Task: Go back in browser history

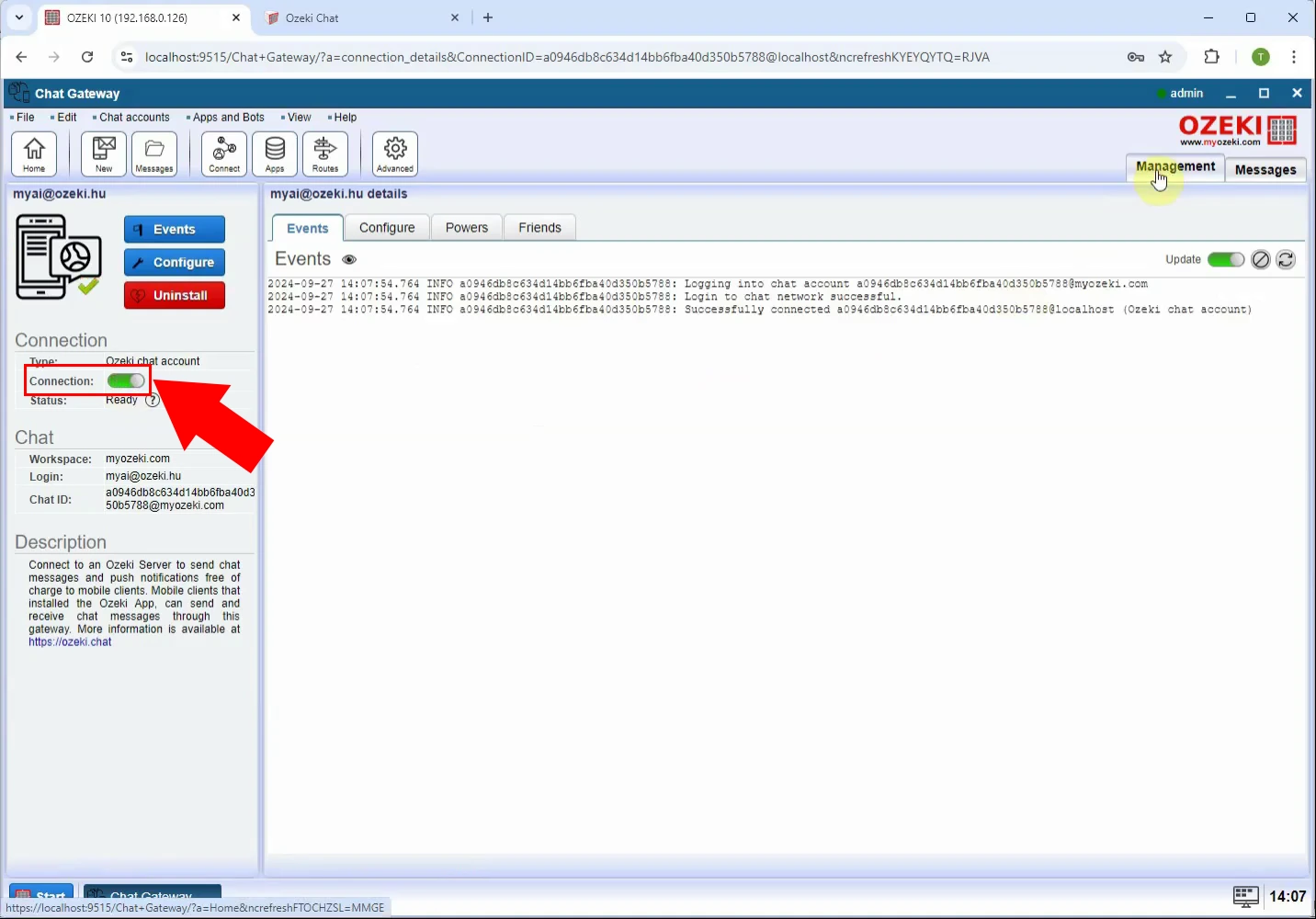Action: 21,57
